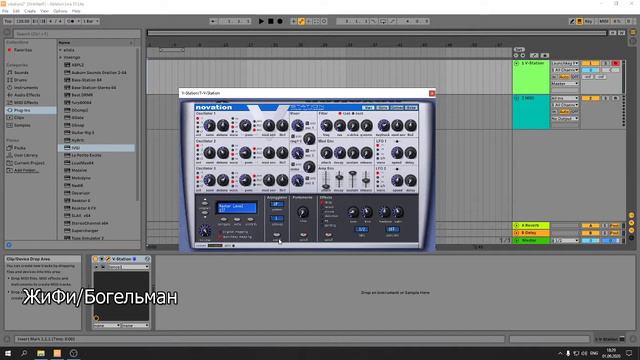Open the View menu
640x360 pixels.
44,11
